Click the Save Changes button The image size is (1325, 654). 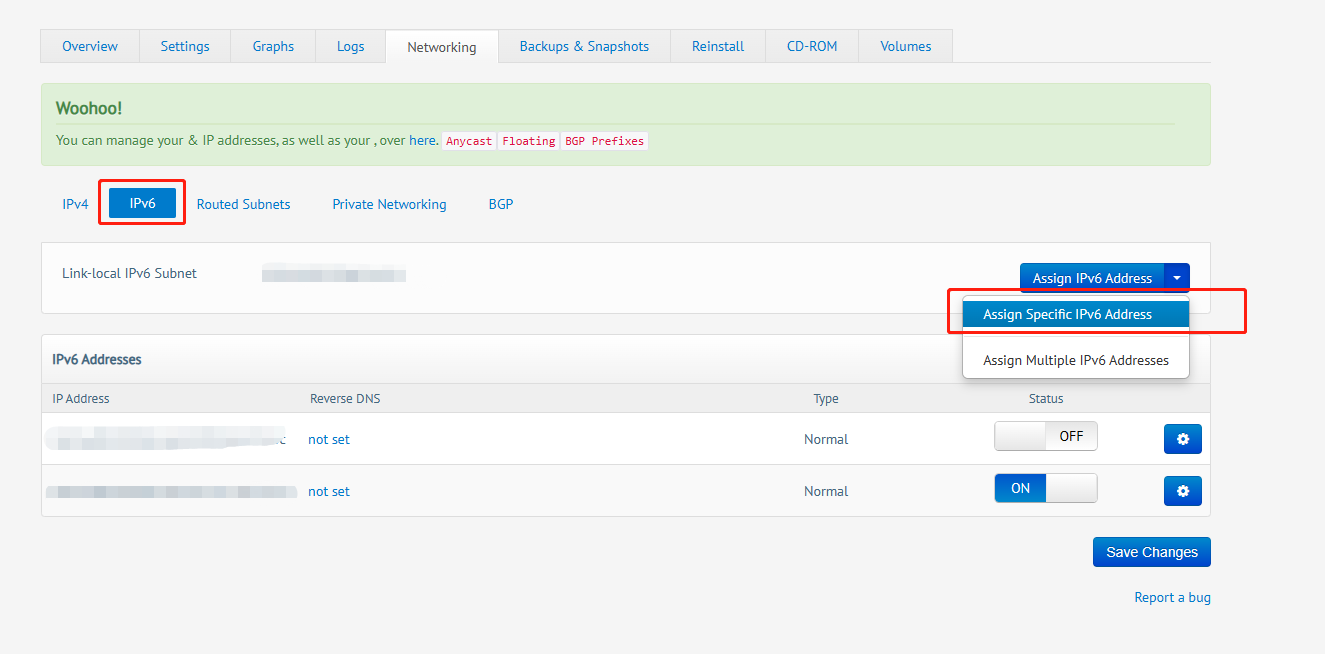(x=1151, y=552)
